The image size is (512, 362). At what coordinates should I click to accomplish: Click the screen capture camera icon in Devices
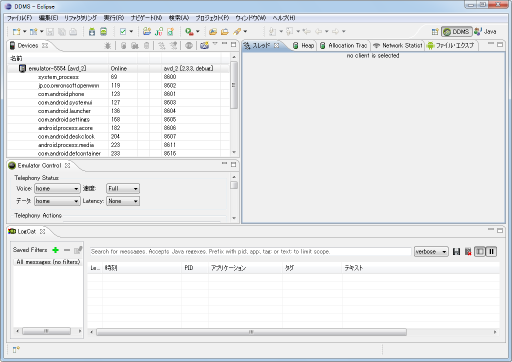click(204, 46)
